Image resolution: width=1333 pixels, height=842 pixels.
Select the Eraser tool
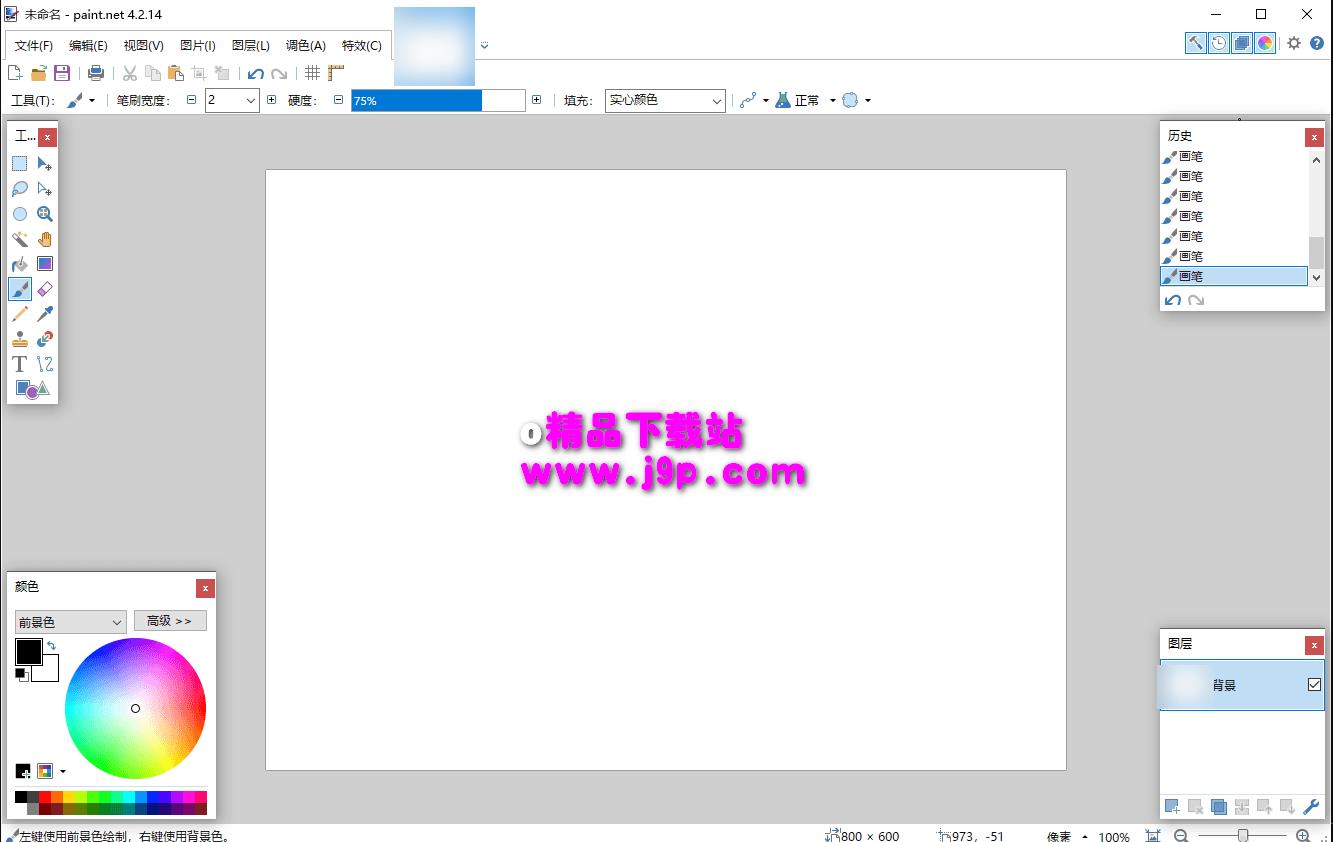coord(45,289)
